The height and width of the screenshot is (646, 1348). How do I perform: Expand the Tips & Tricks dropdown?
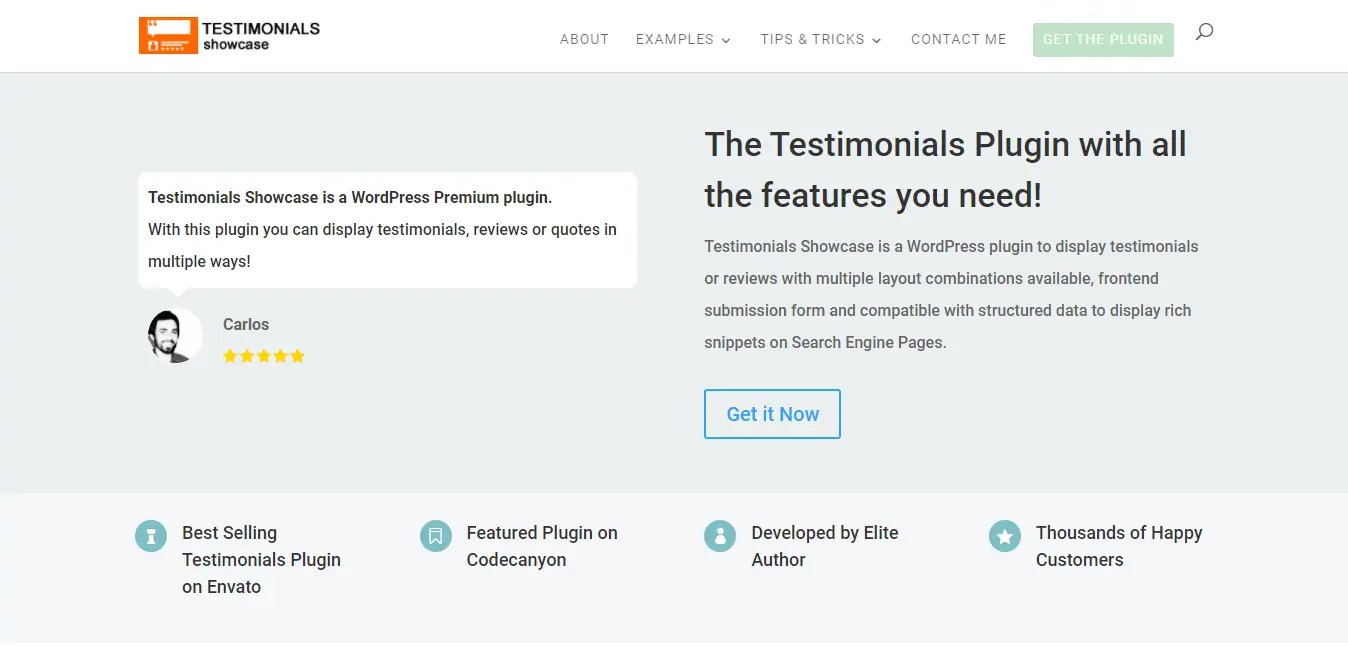pos(821,40)
